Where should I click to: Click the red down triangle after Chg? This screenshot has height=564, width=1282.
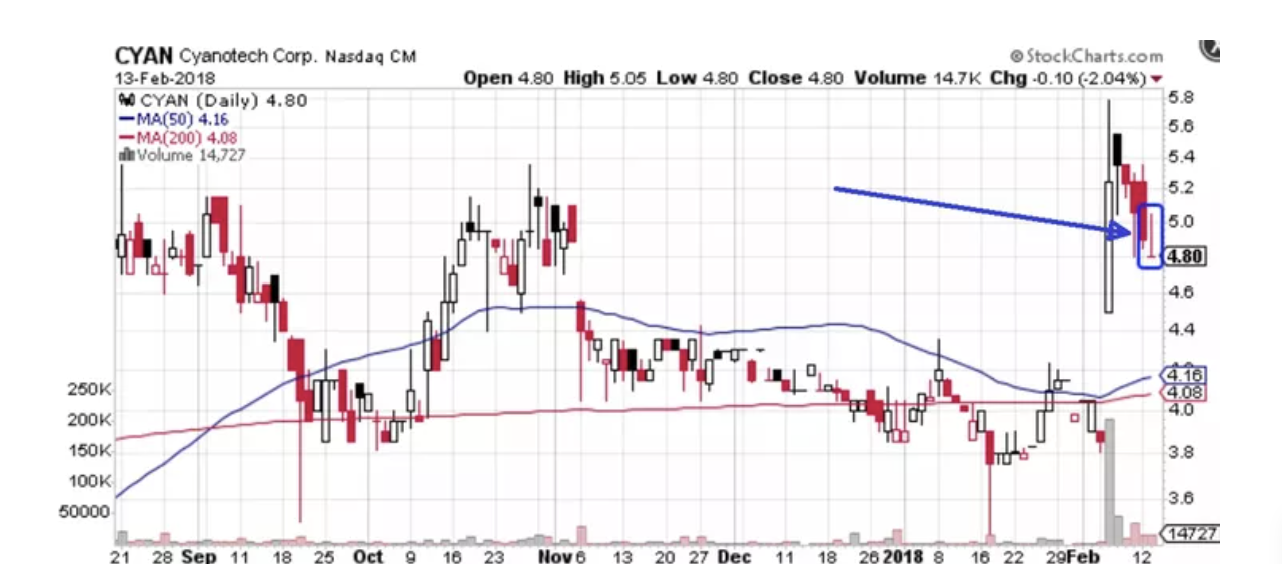[1157, 79]
